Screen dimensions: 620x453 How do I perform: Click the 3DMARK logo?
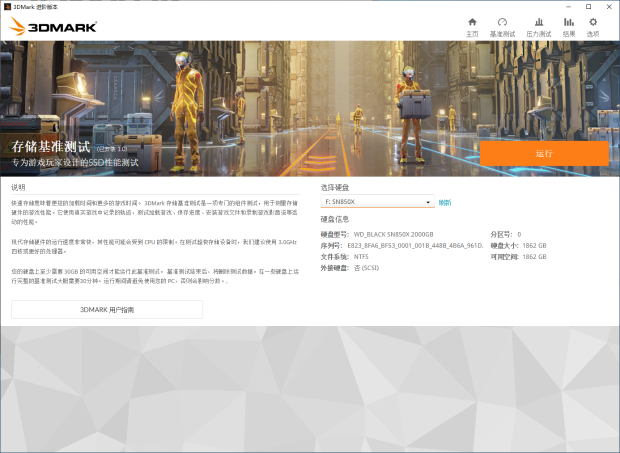53,26
